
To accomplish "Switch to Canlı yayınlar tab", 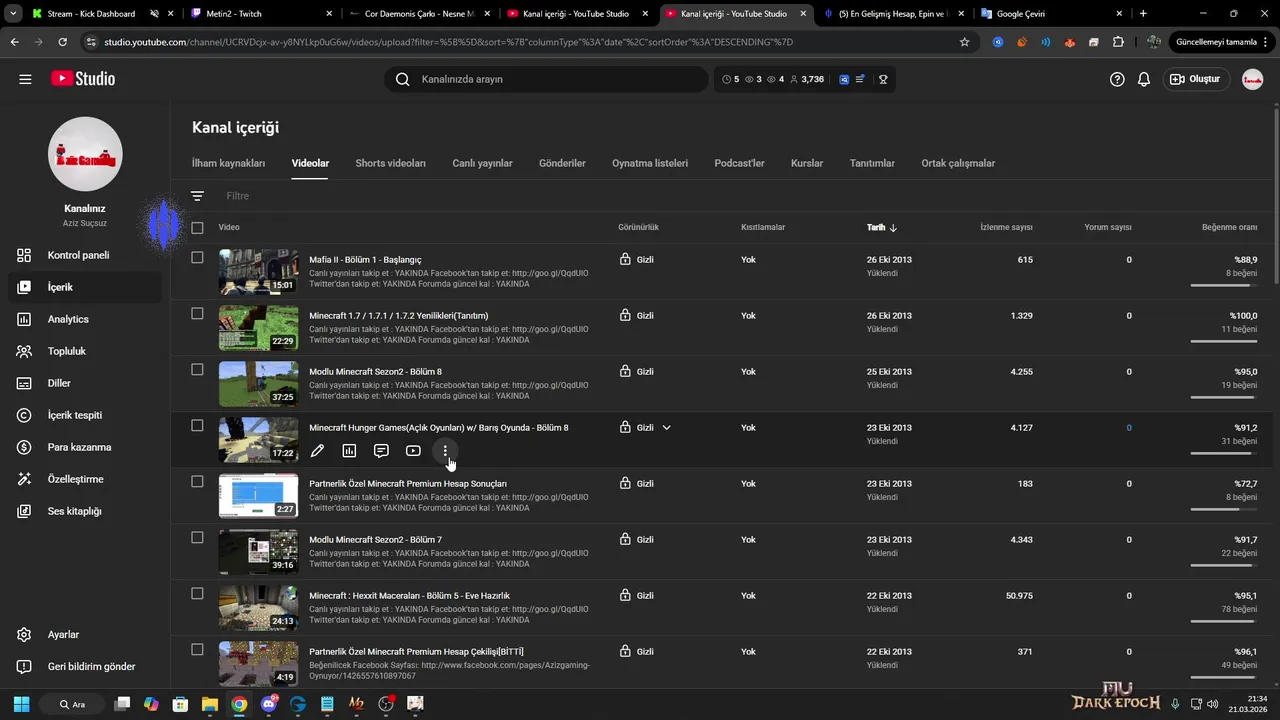I will [x=482, y=163].
